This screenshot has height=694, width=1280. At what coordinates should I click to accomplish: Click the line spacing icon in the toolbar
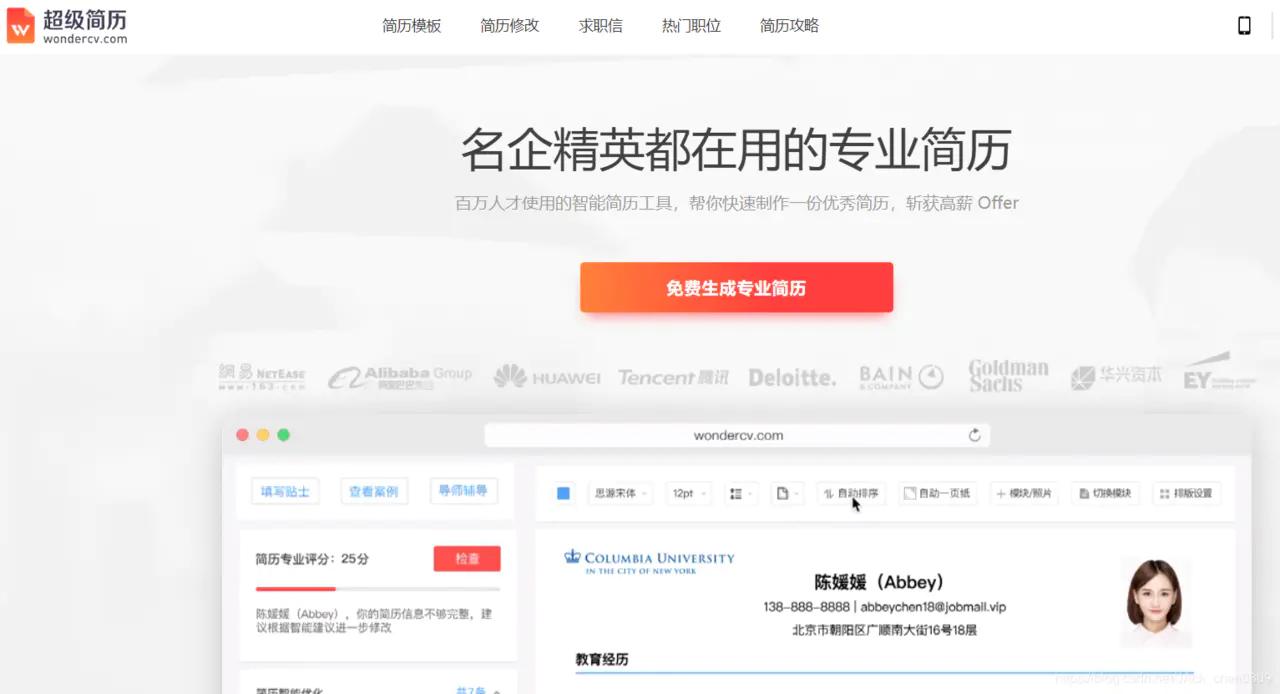click(x=740, y=493)
